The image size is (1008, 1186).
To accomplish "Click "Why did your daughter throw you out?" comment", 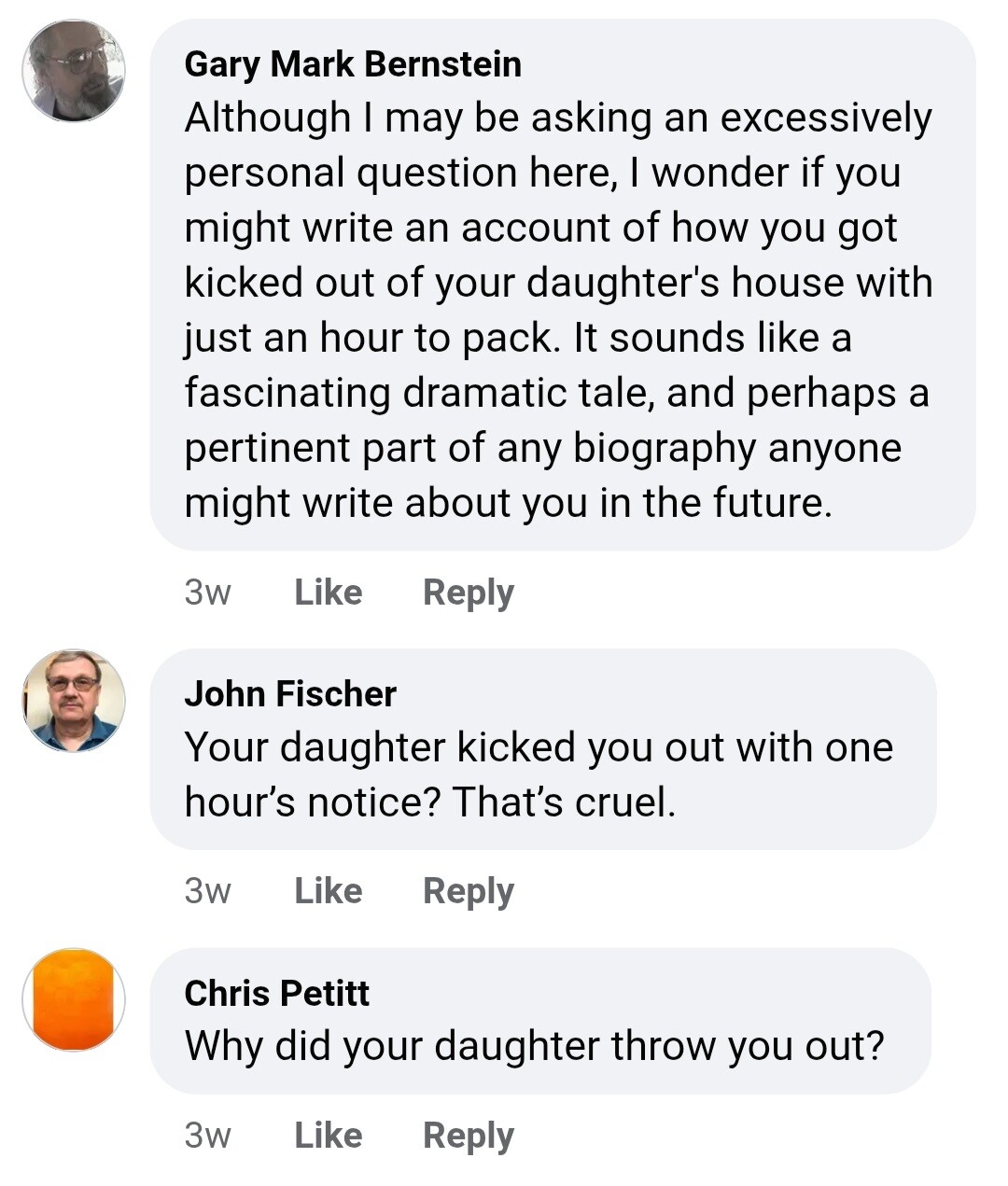I will [x=534, y=1046].
